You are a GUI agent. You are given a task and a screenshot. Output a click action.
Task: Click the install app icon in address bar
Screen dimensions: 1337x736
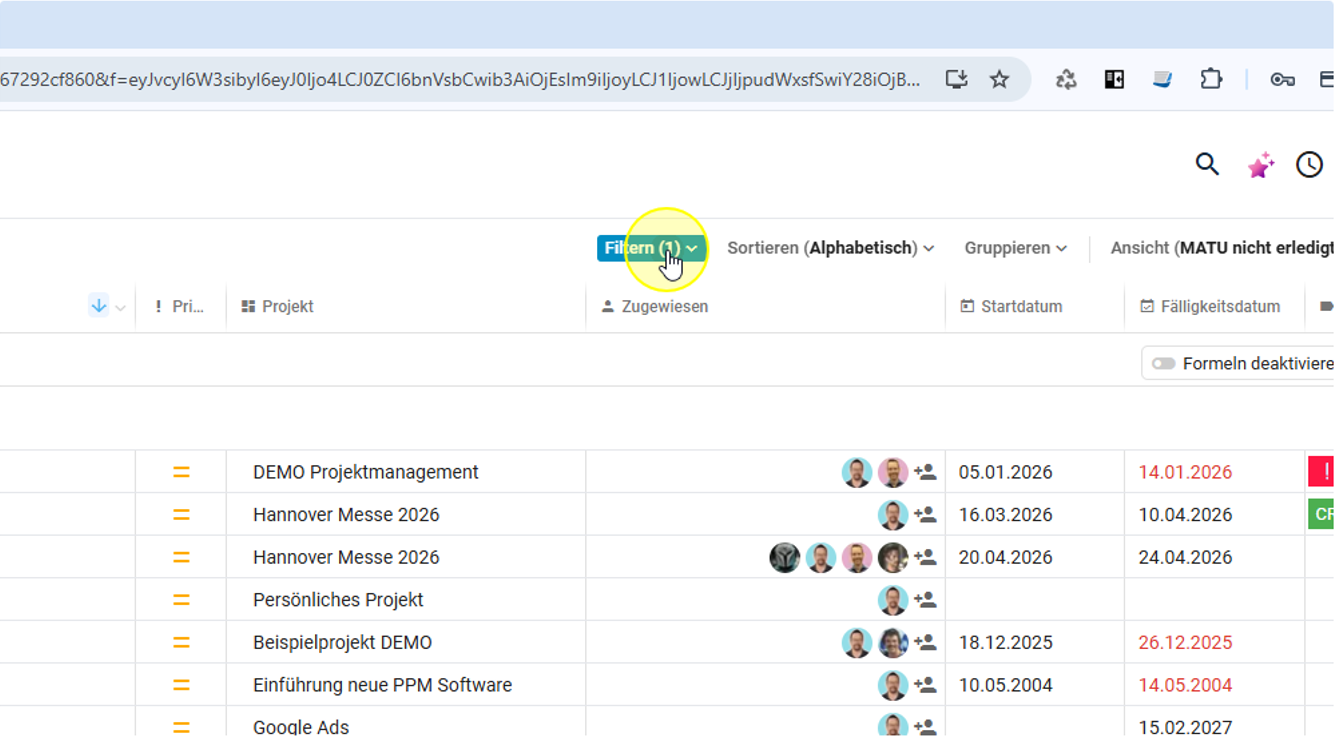tap(956, 80)
